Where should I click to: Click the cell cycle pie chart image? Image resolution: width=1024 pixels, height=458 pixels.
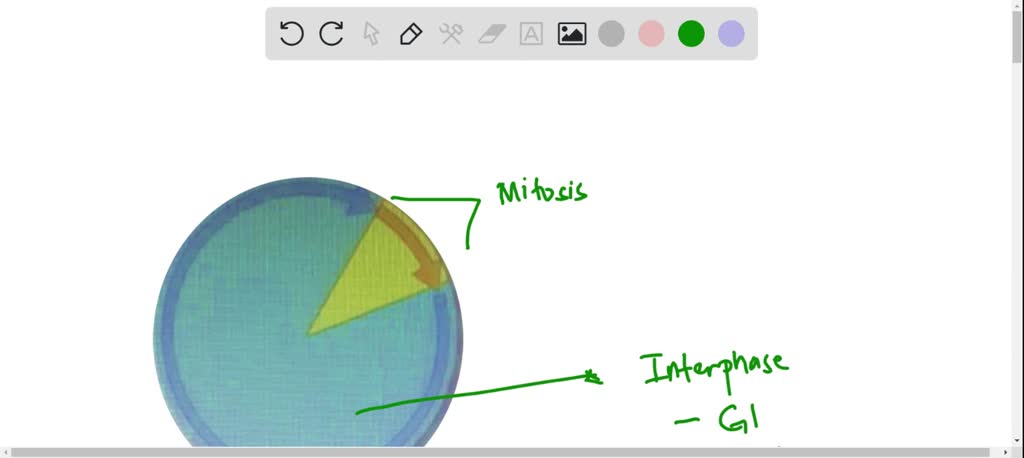click(308, 312)
